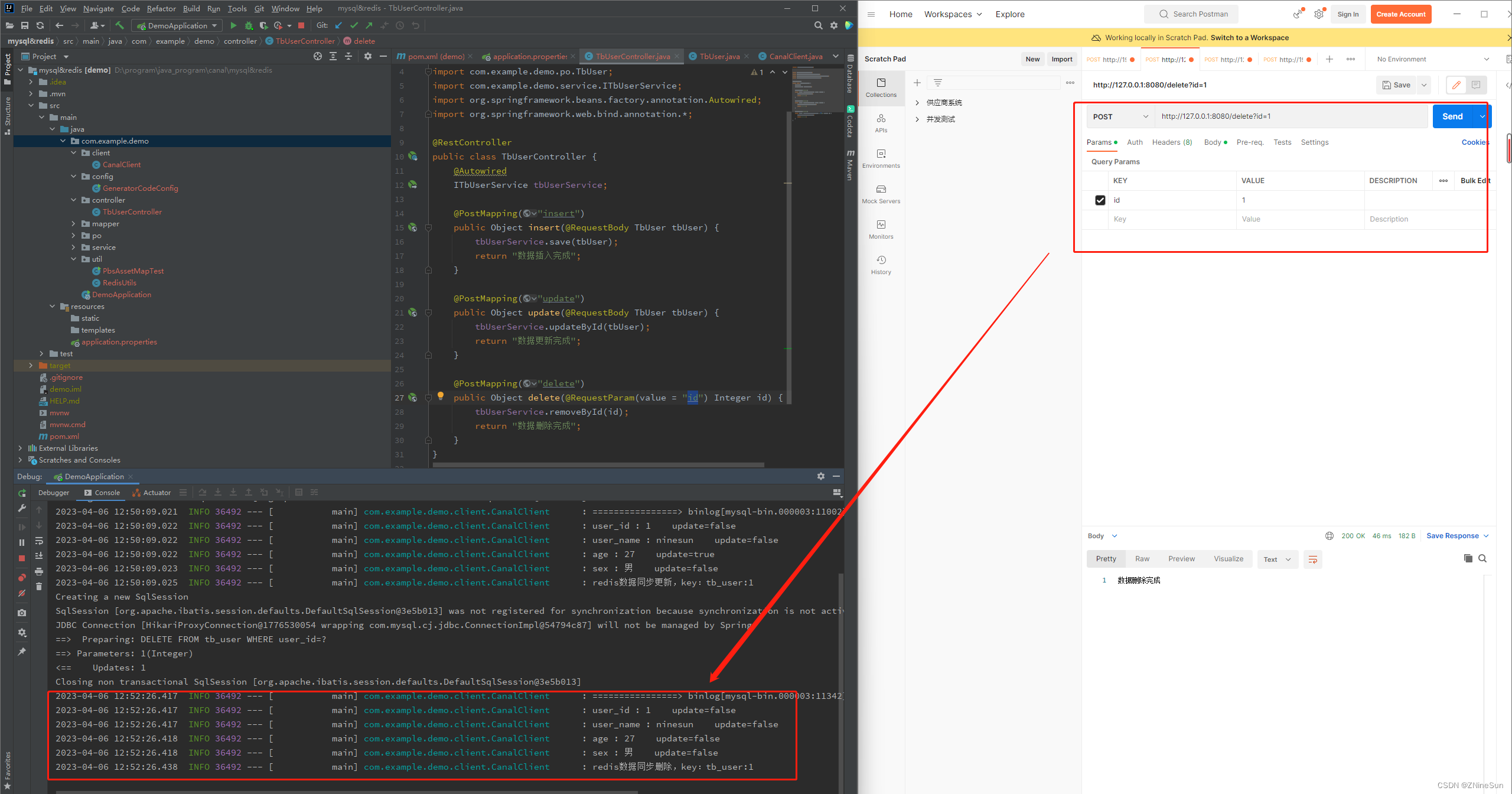Click the Visualize response view icon
1512x794 pixels.
point(1228,558)
